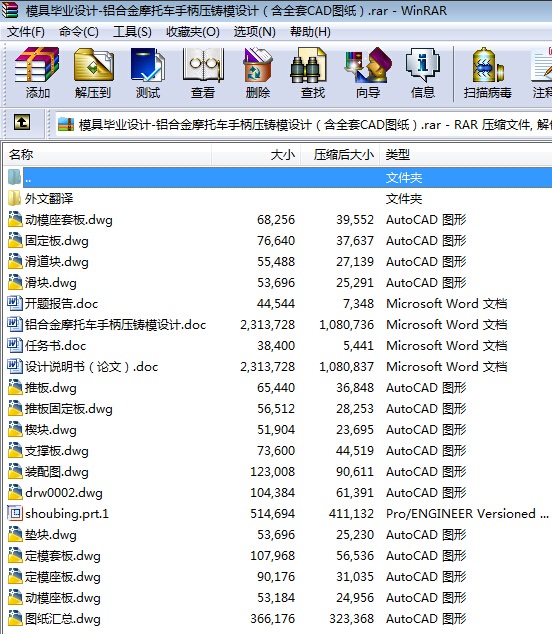Click the icon of 定模套板.dwg
The width and height of the screenshot is (552, 634).
coord(15,556)
